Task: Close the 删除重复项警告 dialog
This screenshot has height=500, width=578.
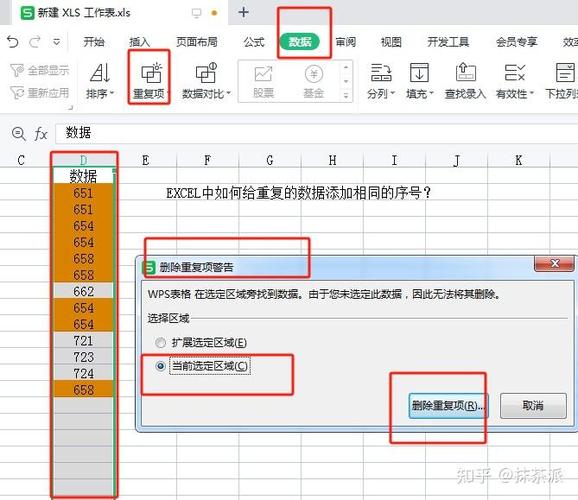Action: coord(554,263)
